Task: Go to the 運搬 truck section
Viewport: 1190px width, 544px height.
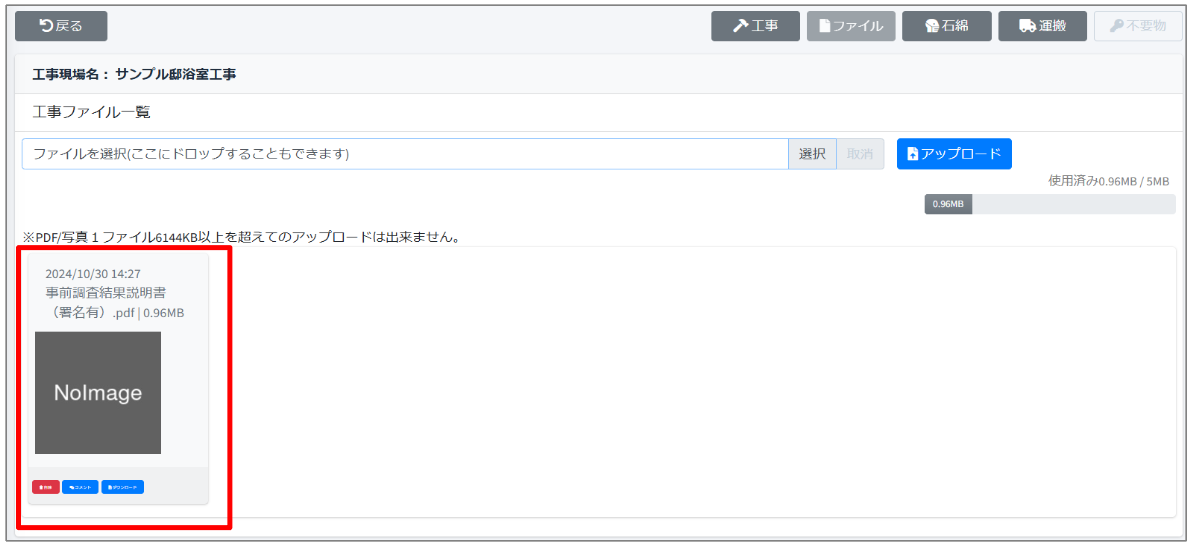Action: click(x=1042, y=26)
